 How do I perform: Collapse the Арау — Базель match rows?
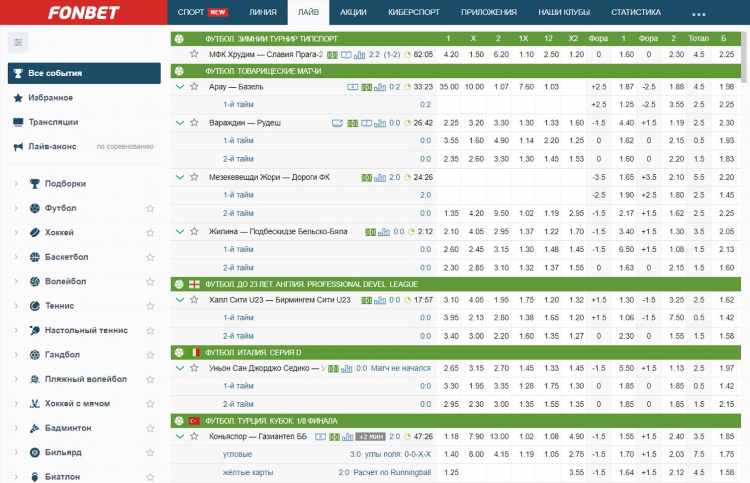[x=180, y=87]
